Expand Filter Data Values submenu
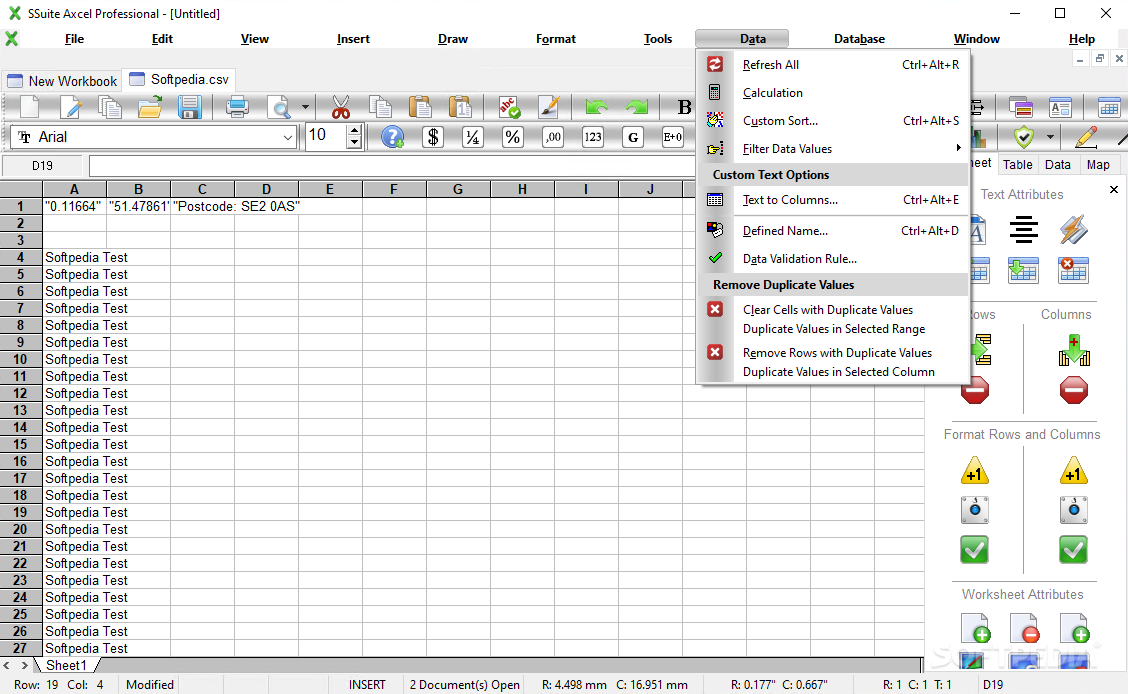The width and height of the screenshot is (1128, 694). pyautogui.click(x=832, y=149)
